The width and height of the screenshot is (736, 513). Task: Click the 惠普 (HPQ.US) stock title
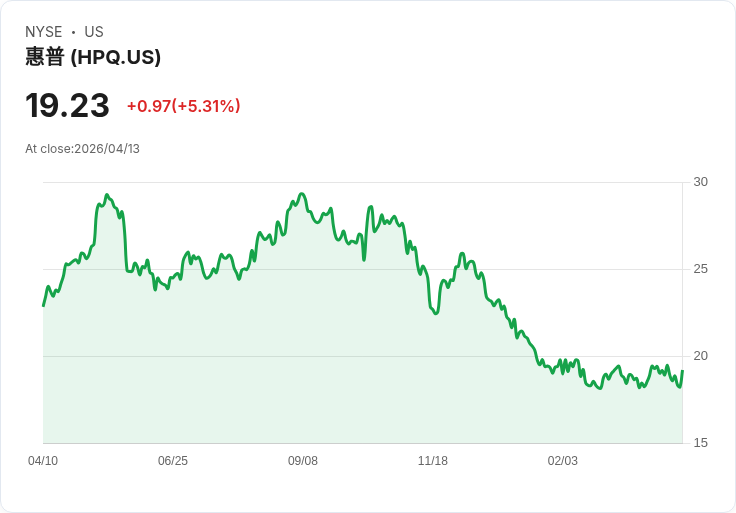point(93,57)
